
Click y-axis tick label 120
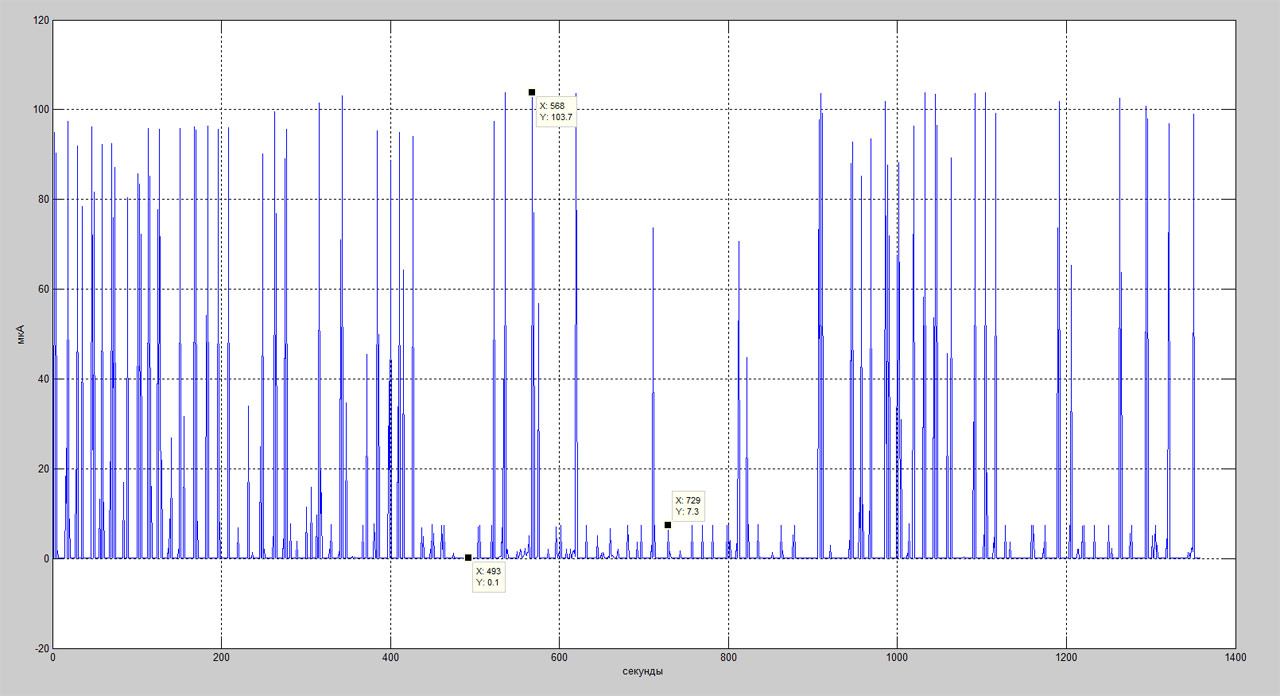pyautogui.click(x=40, y=19)
